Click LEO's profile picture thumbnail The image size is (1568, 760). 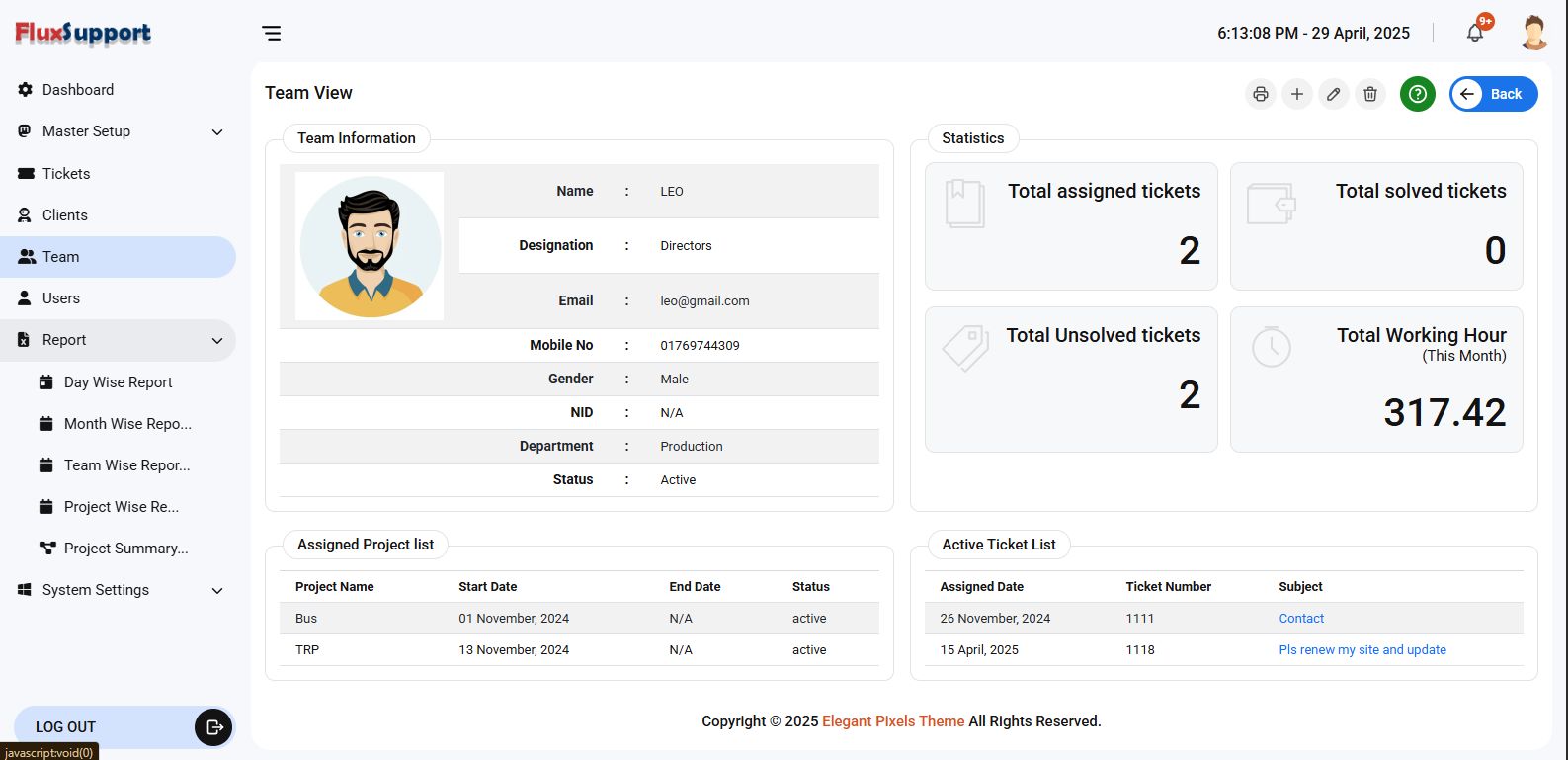coord(370,246)
